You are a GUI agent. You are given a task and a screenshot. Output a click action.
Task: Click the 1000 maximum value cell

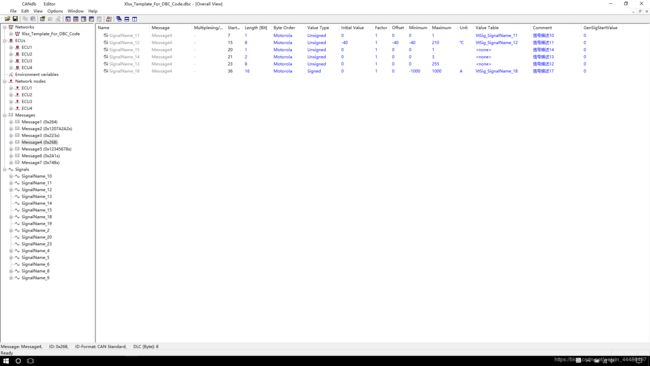437,71
